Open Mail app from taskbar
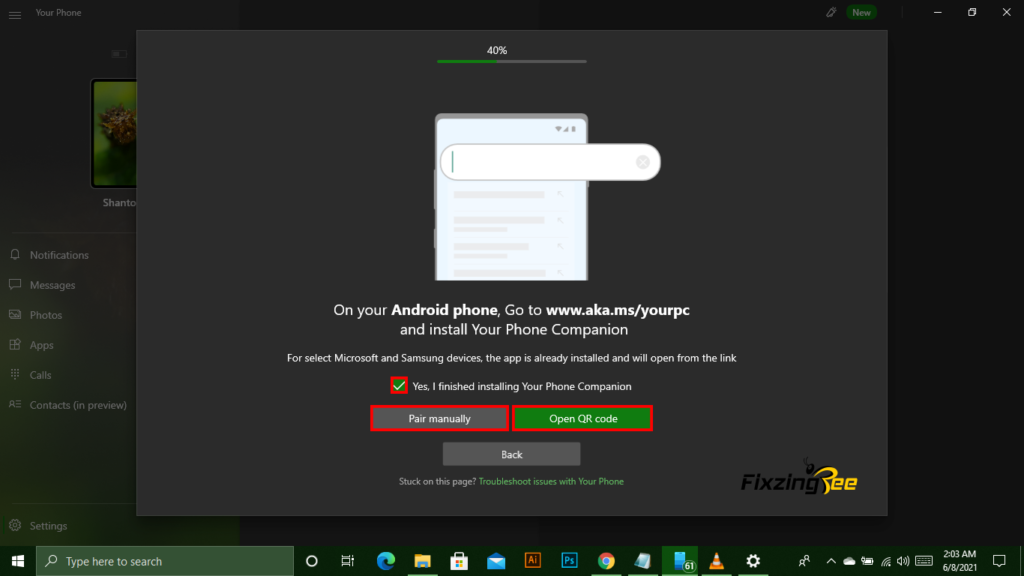The width and height of the screenshot is (1024, 576). [x=496, y=561]
